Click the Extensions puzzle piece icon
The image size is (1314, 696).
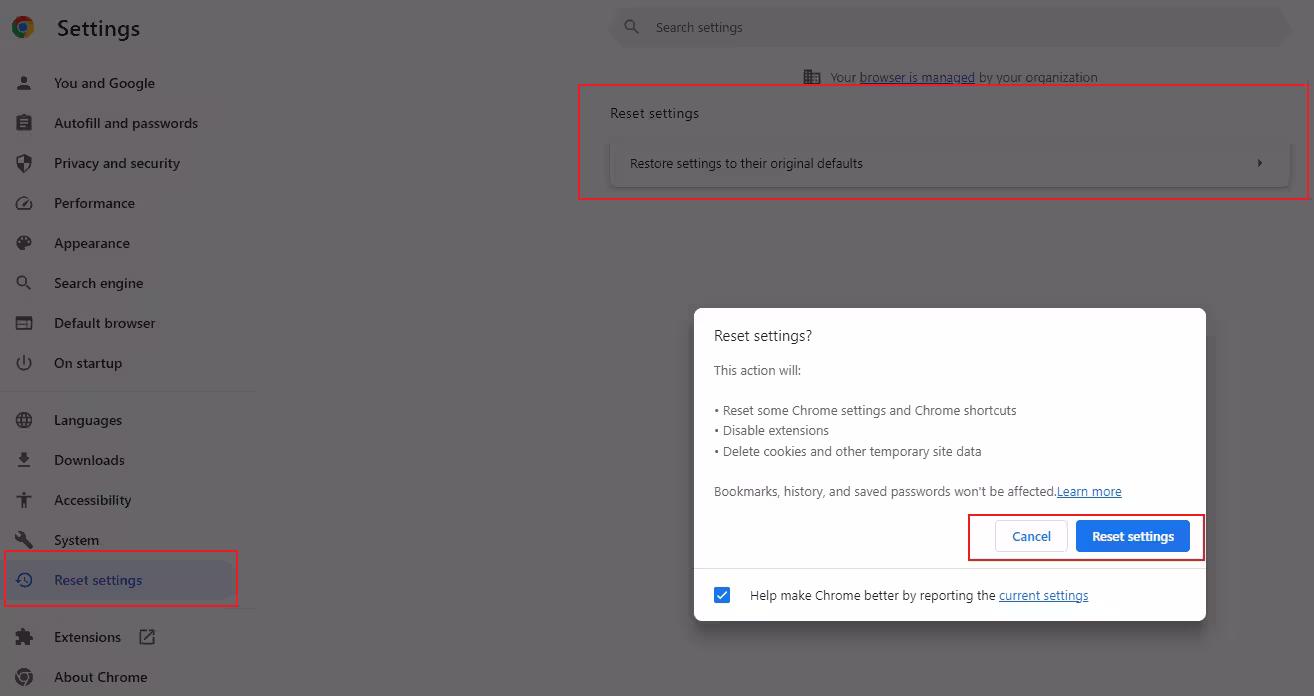pyautogui.click(x=24, y=637)
